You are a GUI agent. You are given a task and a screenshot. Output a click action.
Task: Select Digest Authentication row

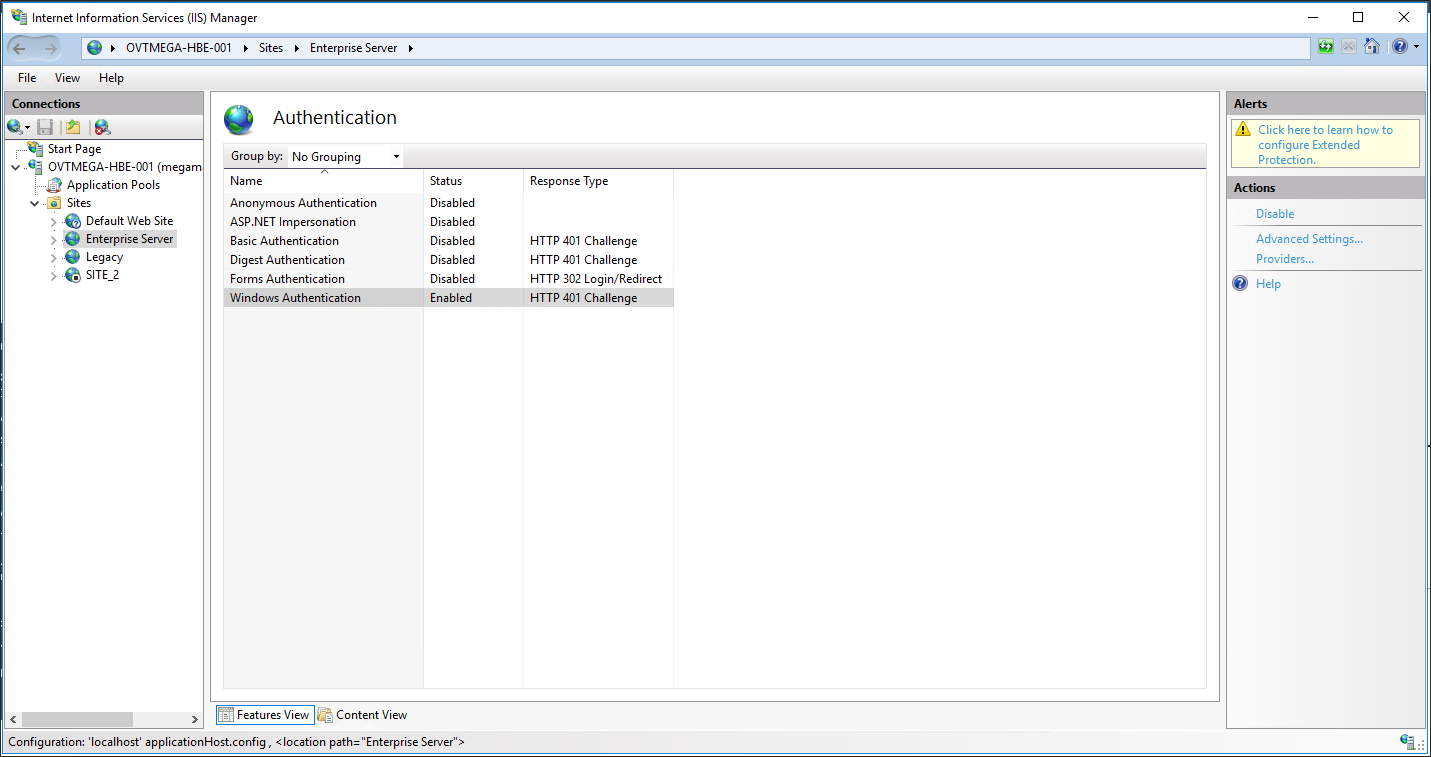coord(448,260)
